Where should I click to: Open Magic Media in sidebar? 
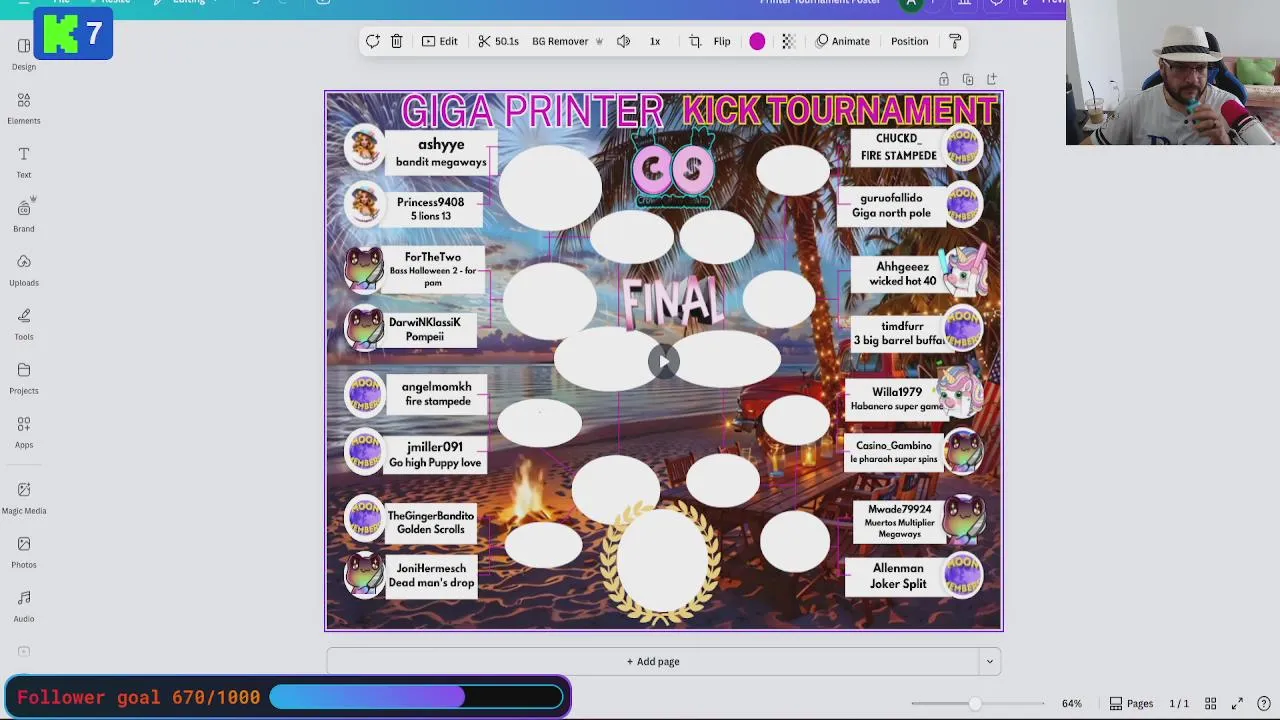pyautogui.click(x=24, y=498)
